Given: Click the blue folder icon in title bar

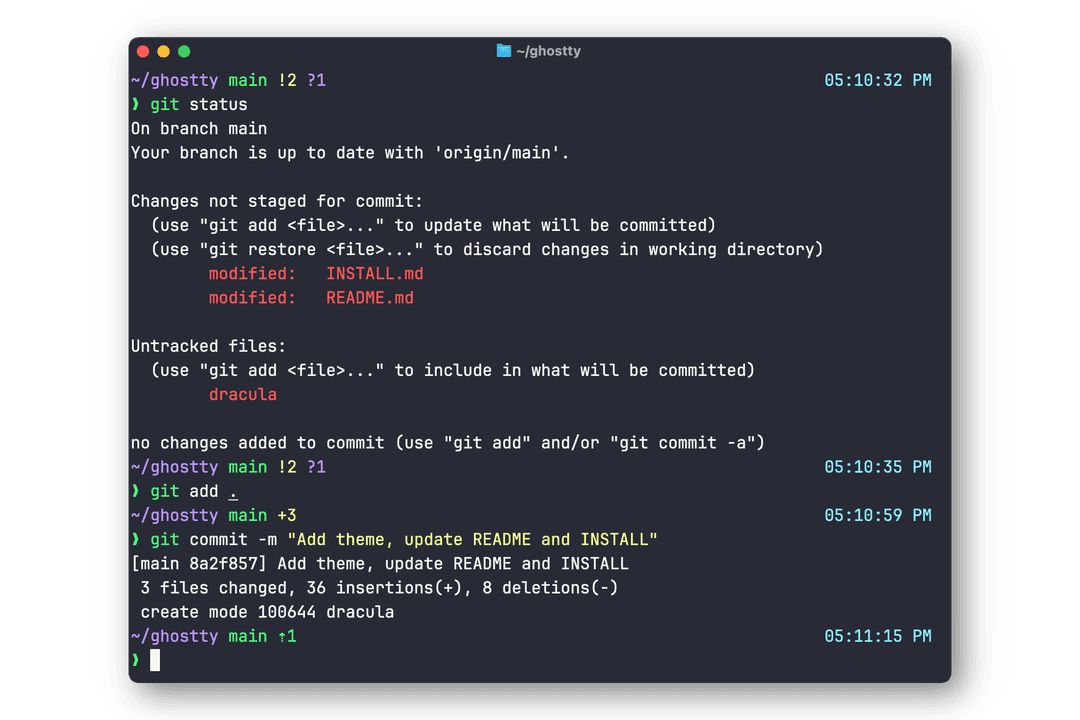Looking at the screenshot, I should (x=504, y=51).
